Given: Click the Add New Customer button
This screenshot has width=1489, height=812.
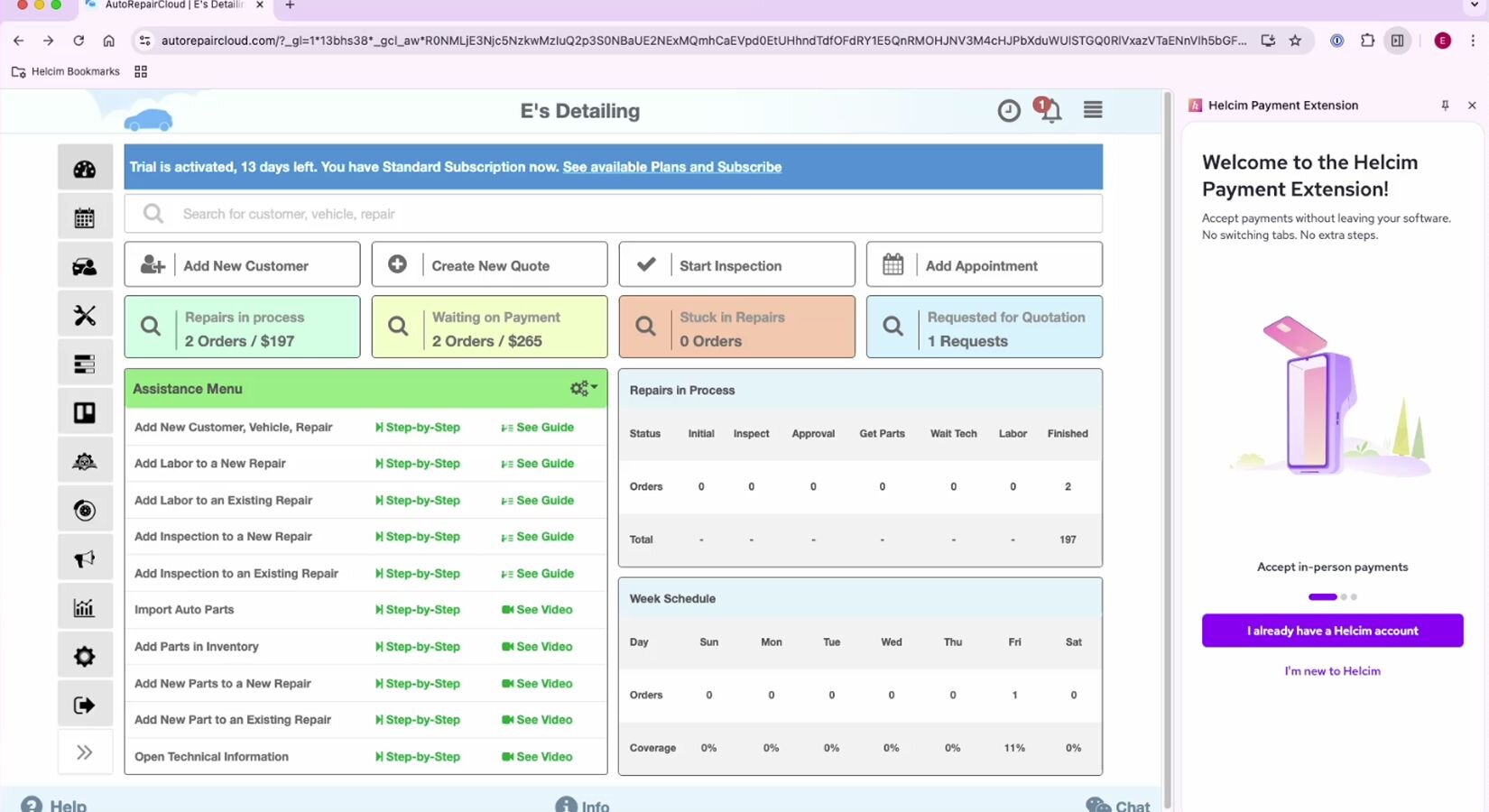Looking at the screenshot, I should coord(242,265).
